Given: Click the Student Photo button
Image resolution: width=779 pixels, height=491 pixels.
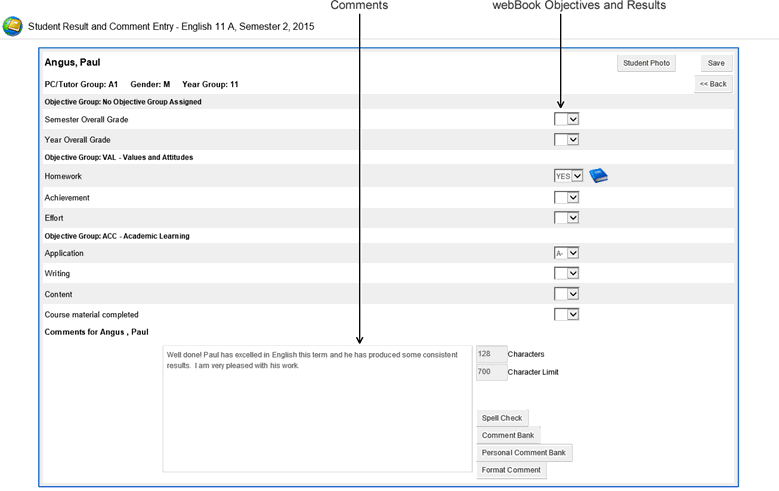Looking at the screenshot, I should tap(646, 63).
